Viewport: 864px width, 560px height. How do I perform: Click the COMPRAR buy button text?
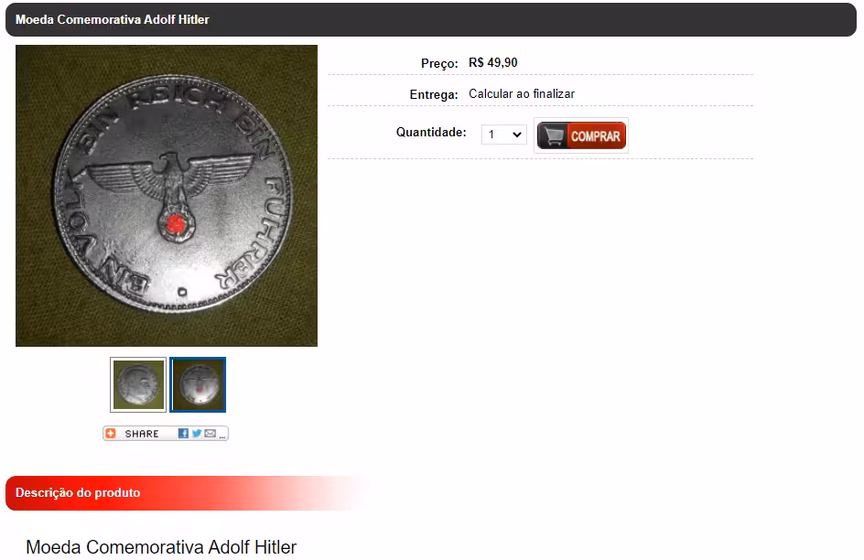pos(595,136)
